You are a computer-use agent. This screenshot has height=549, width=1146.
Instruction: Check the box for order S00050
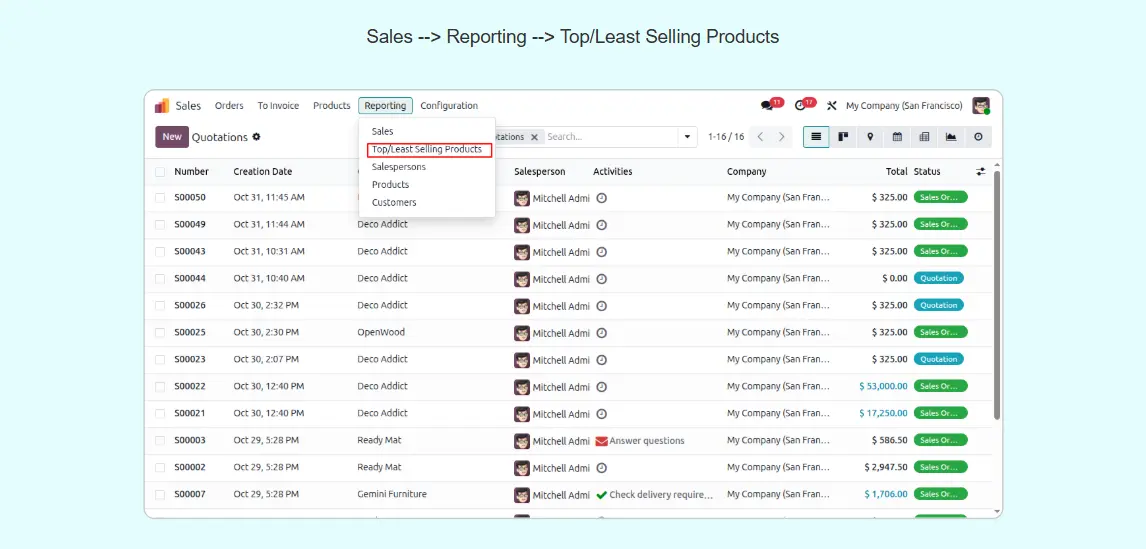click(x=160, y=198)
